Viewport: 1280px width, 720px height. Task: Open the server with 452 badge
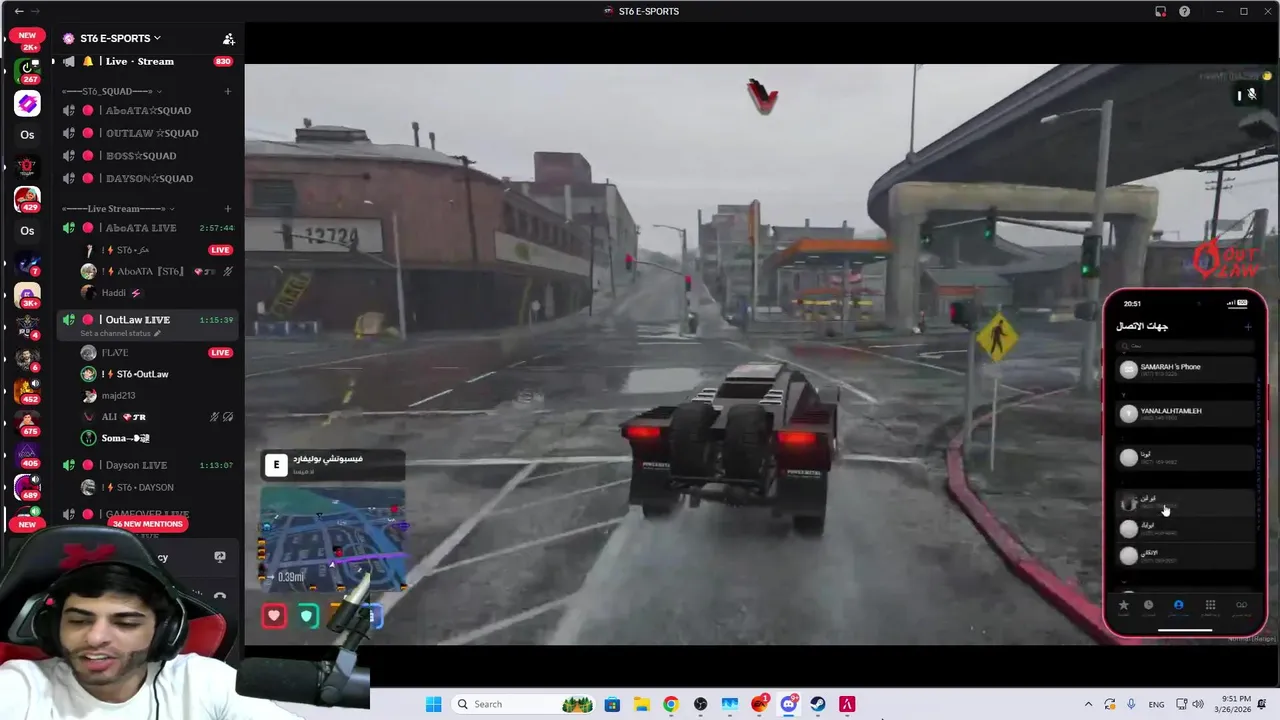27,391
